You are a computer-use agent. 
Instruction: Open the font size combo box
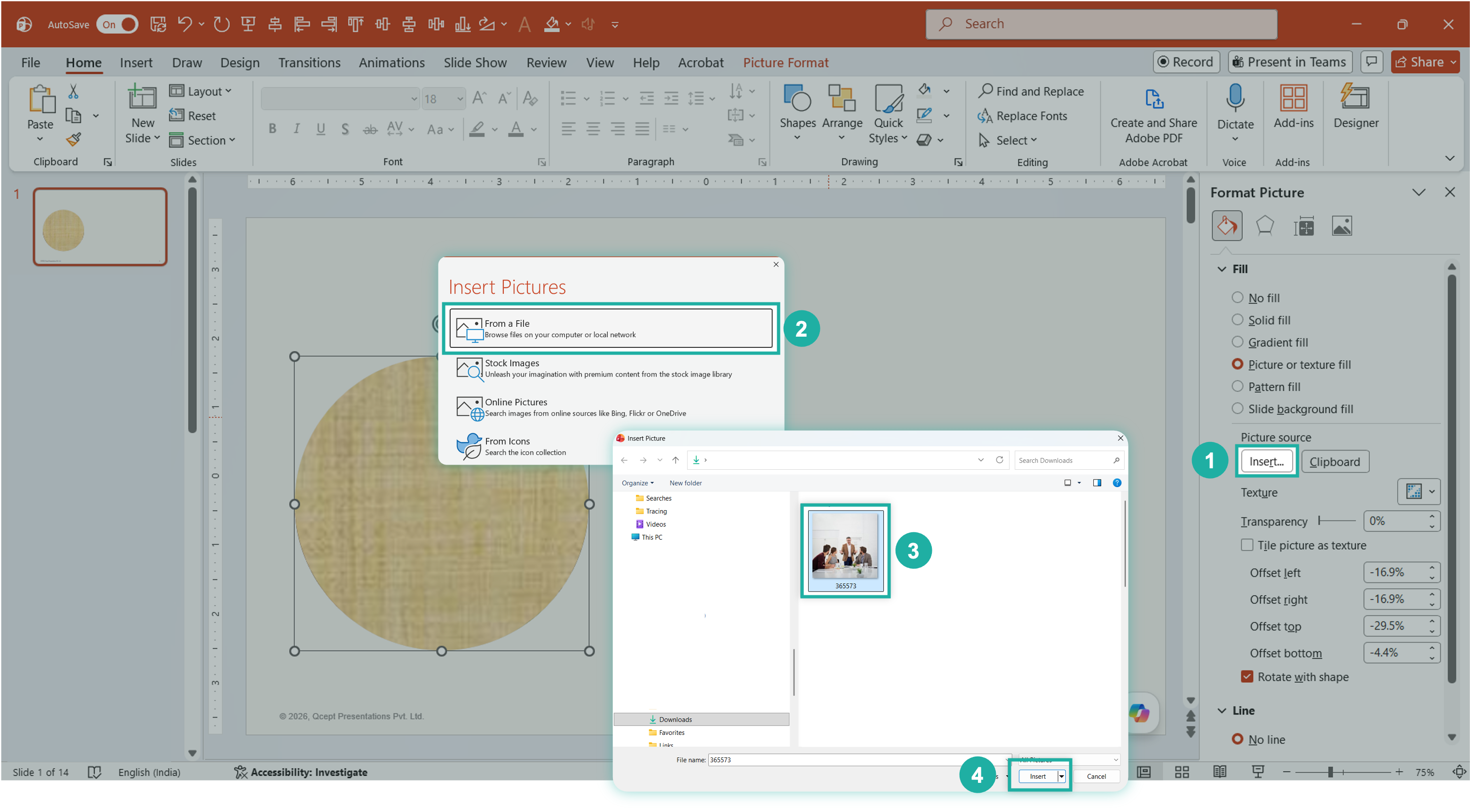click(x=444, y=99)
